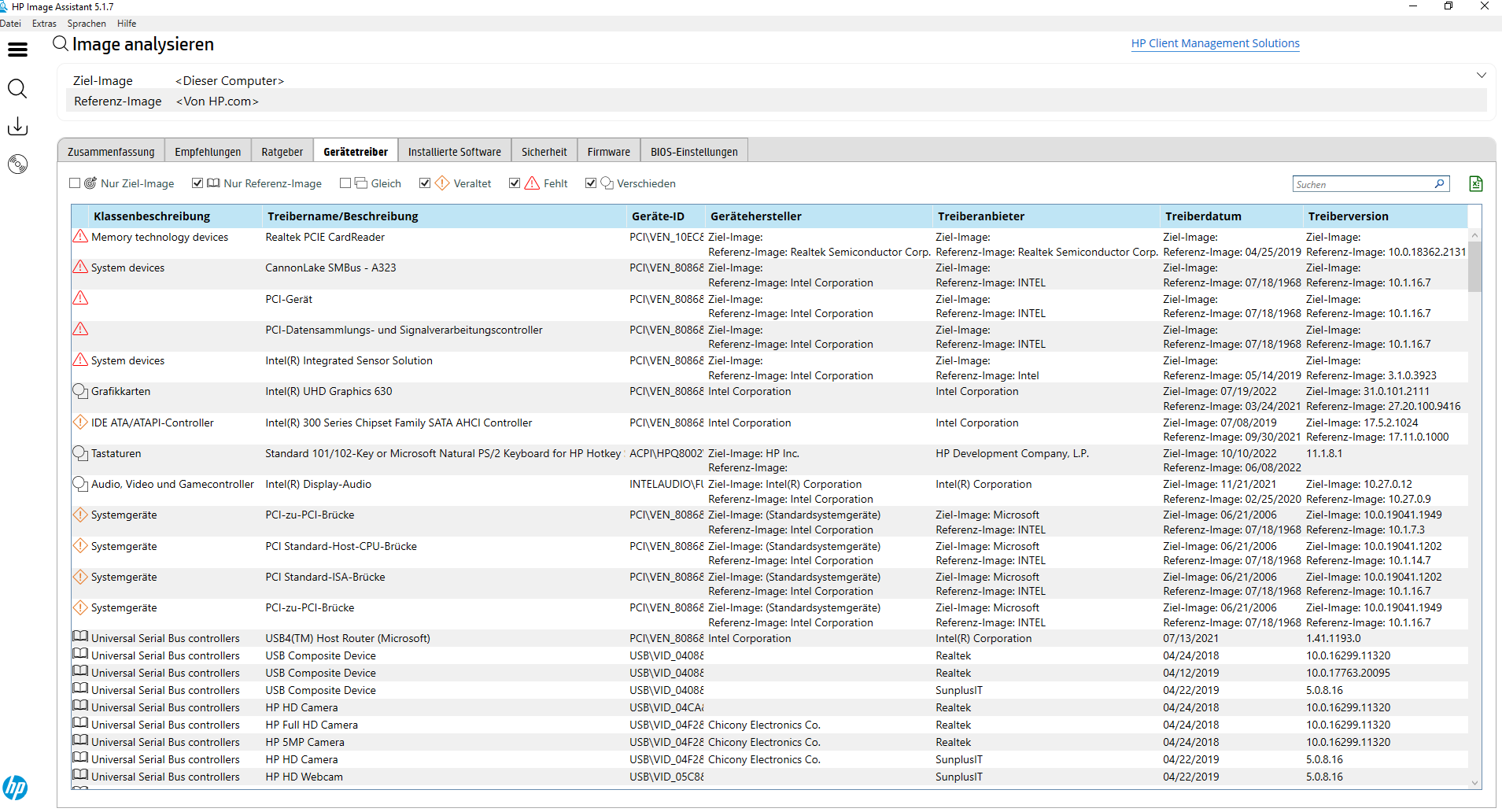Click the HP logo icon
This screenshot has height=812, width=1502.
[15, 787]
